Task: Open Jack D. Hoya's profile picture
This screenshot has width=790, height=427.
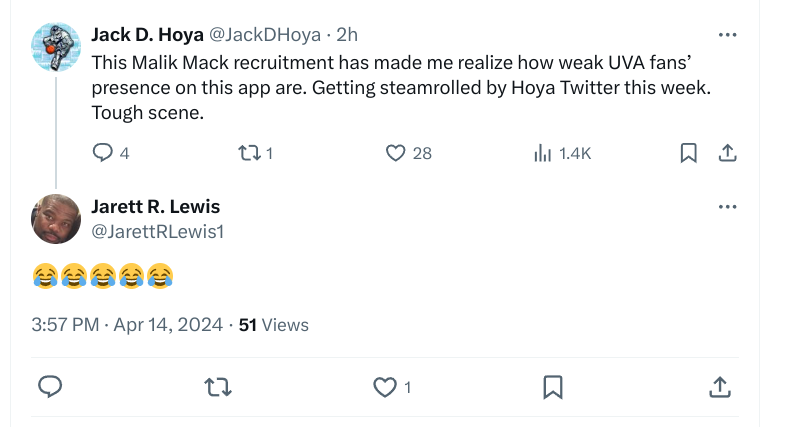Action: [x=56, y=46]
